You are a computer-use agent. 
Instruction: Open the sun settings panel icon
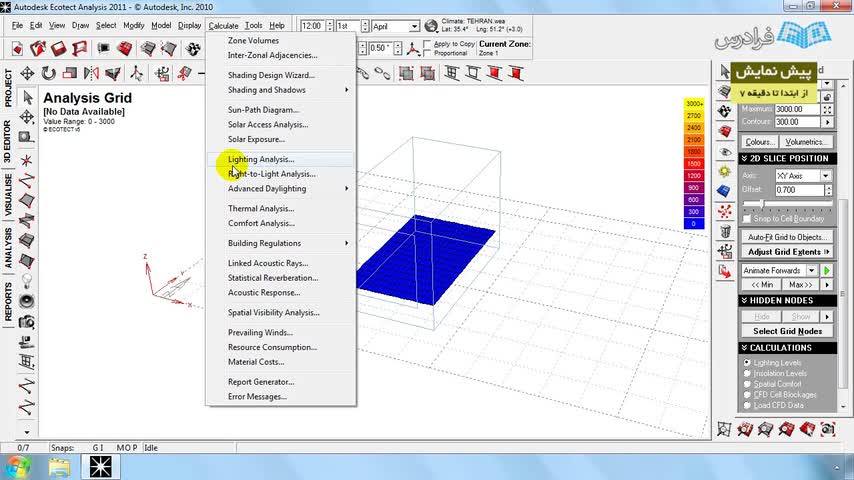pyautogui.click(x=724, y=172)
